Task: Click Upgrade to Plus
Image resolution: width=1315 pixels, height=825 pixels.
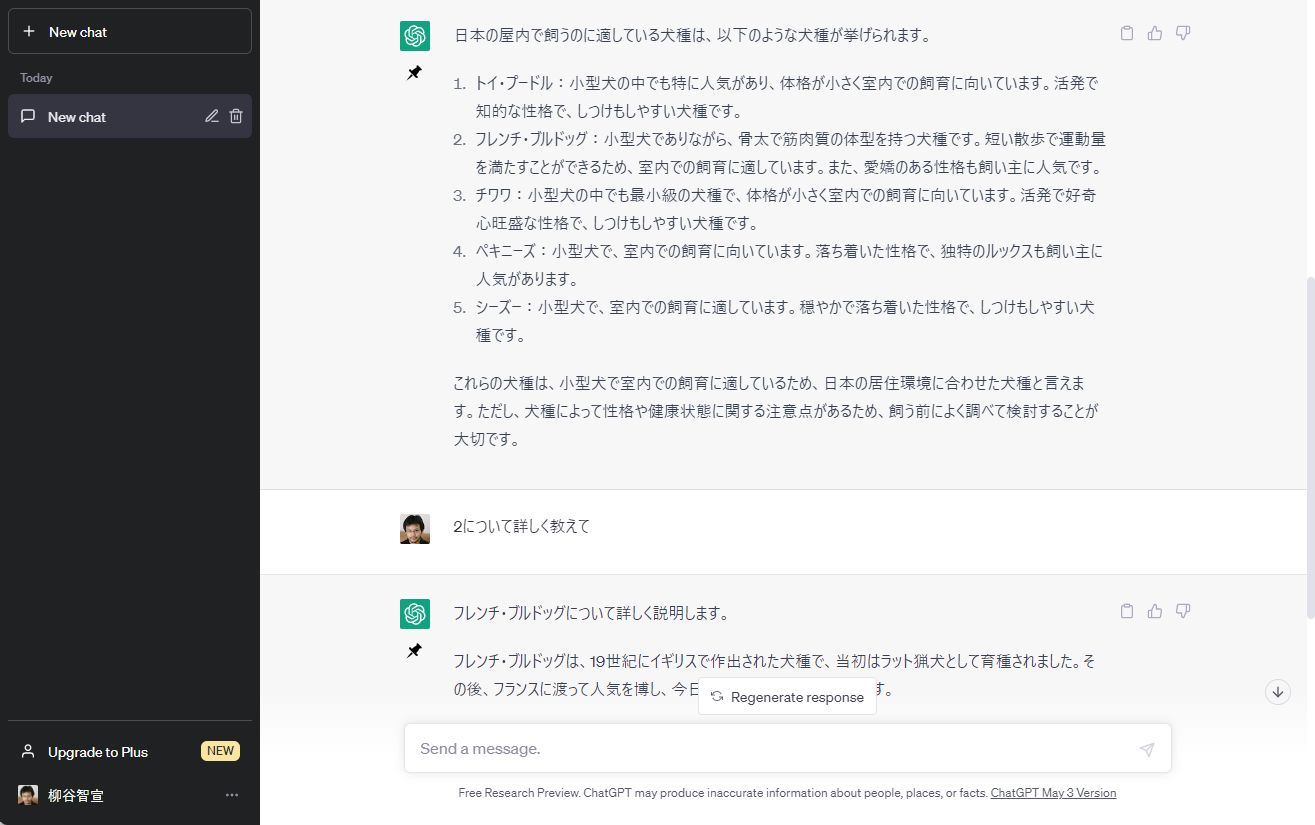Action: (97, 751)
